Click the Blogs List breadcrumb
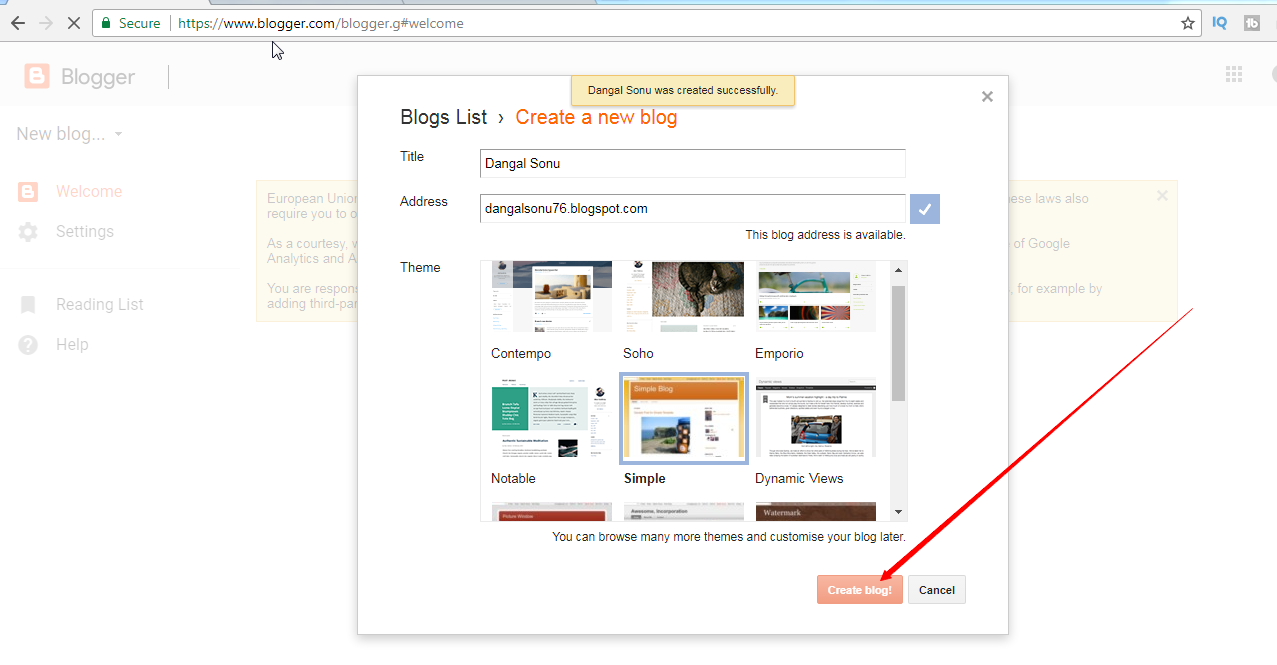The width and height of the screenshot is (1277, 665). [x=444, y=117]
